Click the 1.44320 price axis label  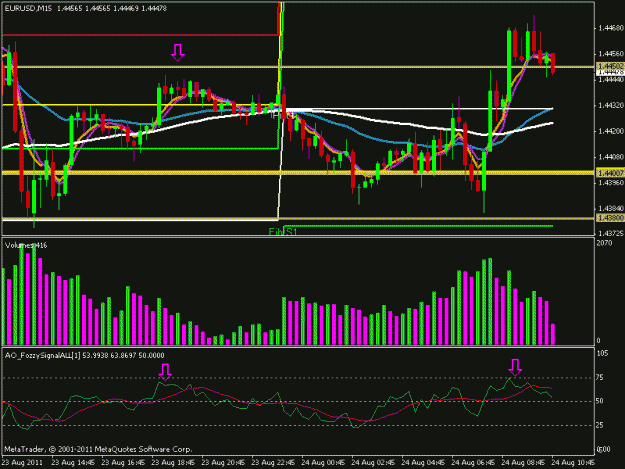pyautogui.click(x=611, y=106)
